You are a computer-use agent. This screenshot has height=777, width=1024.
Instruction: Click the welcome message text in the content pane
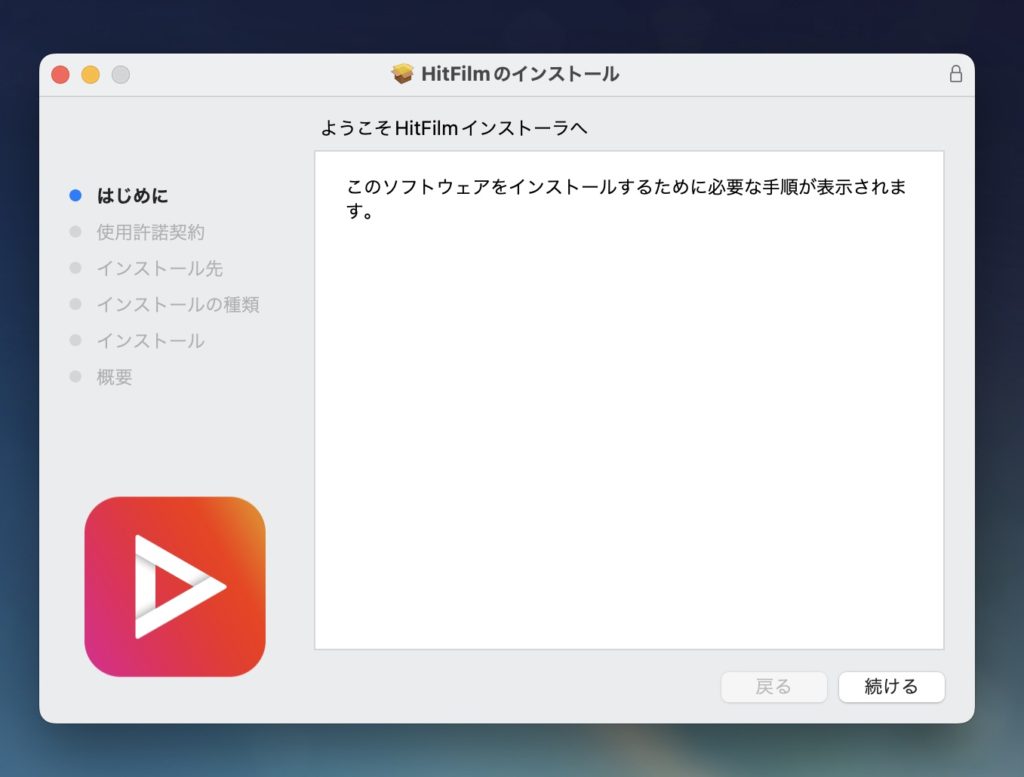pyautogui.click(x=626, y=198)
